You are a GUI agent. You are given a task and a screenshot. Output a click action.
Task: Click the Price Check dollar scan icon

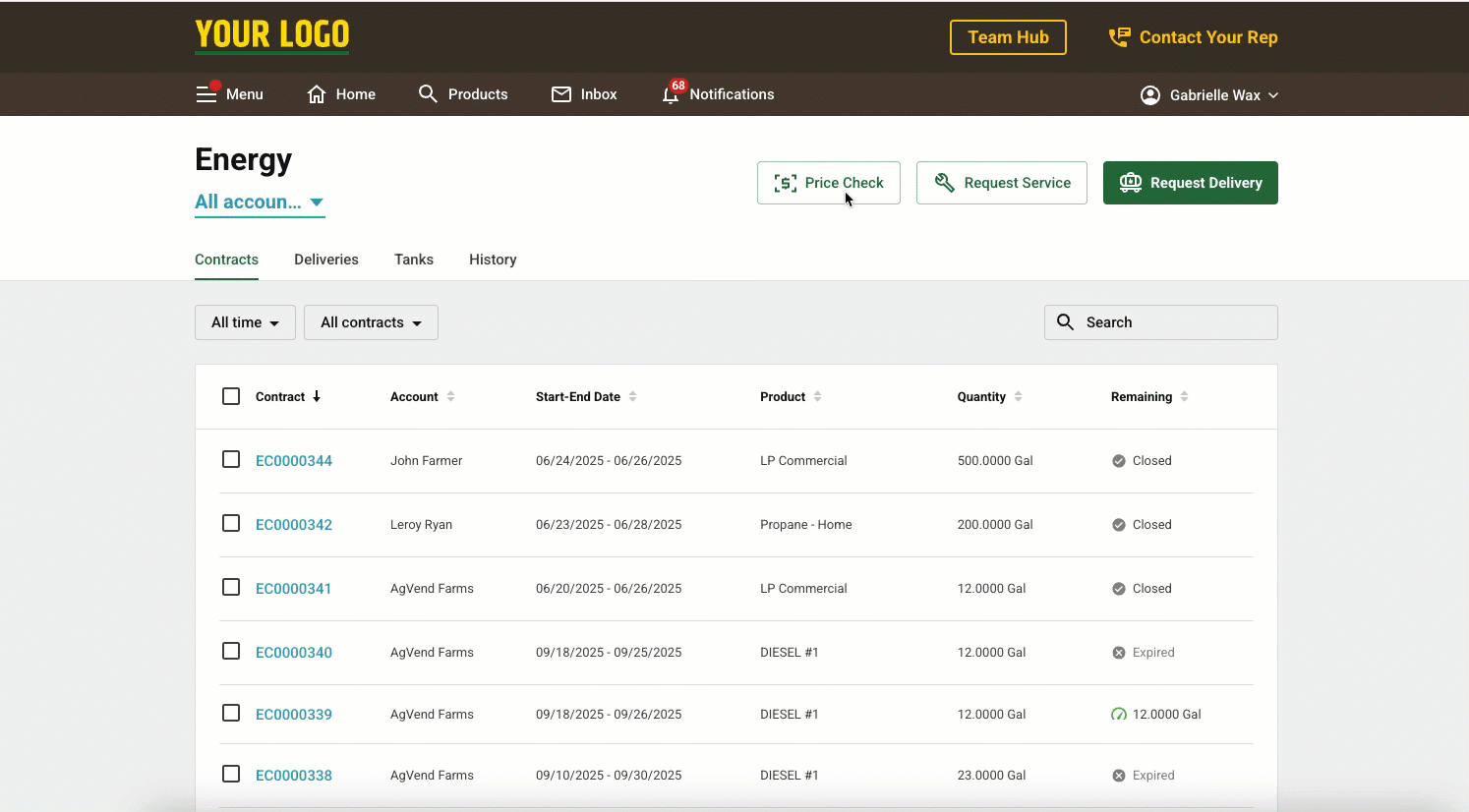pyautogui.click(x=786, y=183)
